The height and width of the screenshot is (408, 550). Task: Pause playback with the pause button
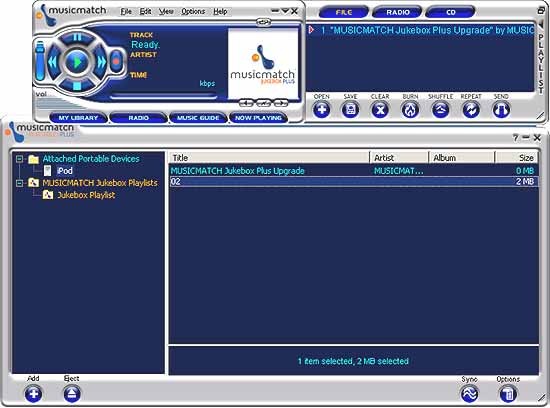pyautogui.click(x=77, y=38)
